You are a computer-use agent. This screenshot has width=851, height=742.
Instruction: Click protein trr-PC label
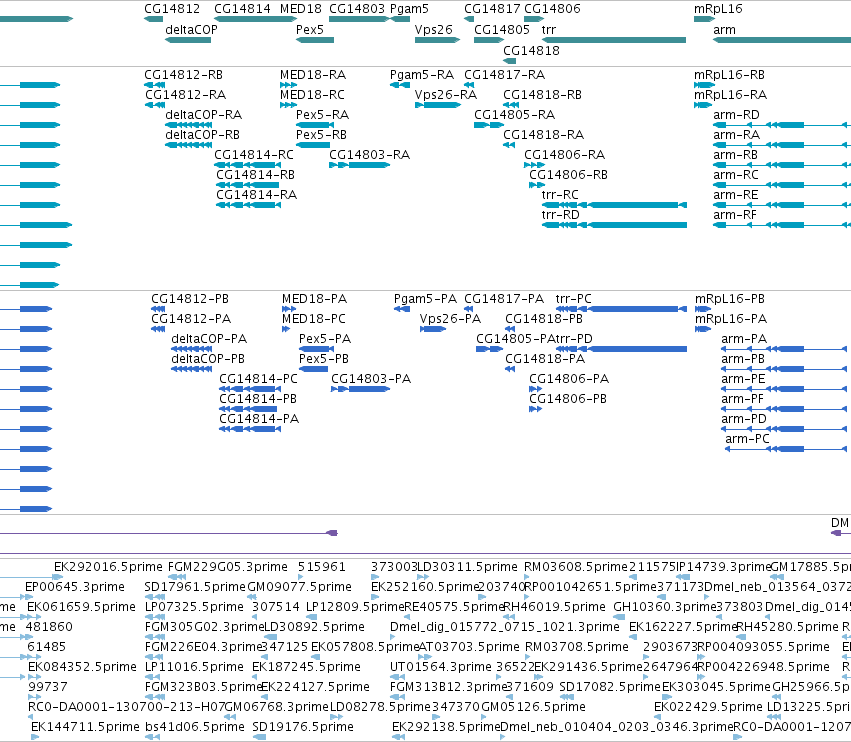pyautogui.click(x=573, y=299)
